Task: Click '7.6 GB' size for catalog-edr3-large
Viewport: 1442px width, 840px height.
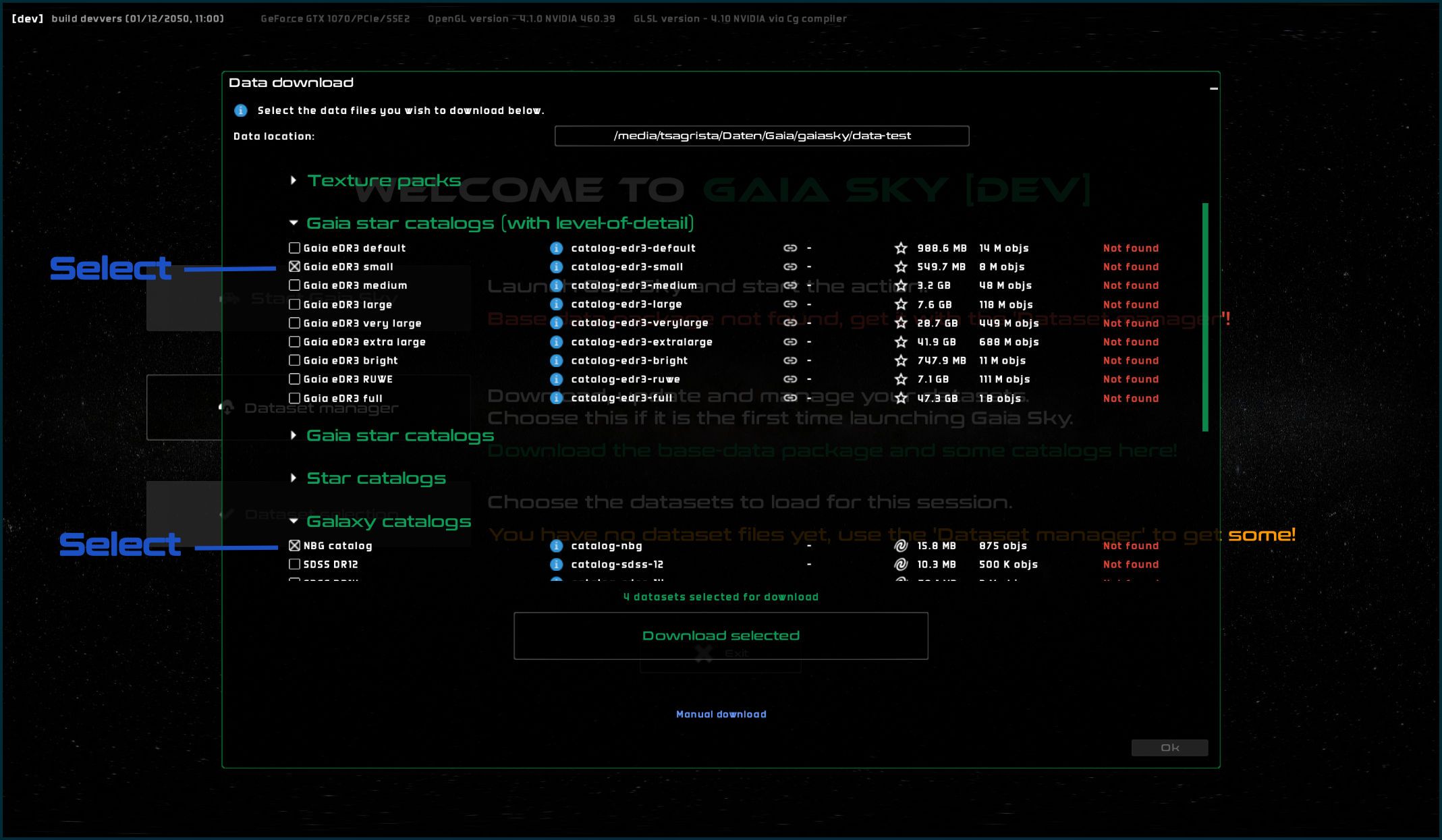Action: click(935, 304)
